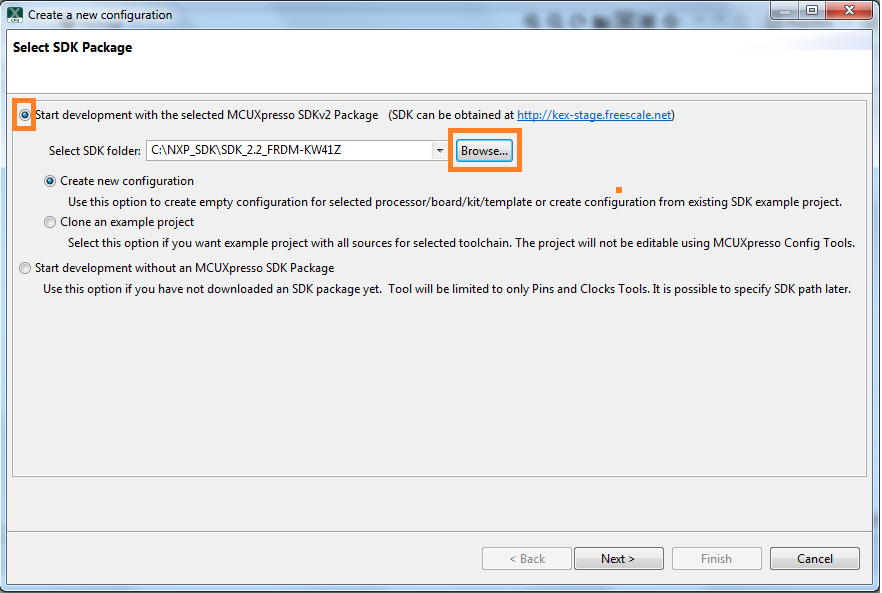Choose the Create new configuration option
Viewport: 882px width, 593px height.
(x=50, y=182)
